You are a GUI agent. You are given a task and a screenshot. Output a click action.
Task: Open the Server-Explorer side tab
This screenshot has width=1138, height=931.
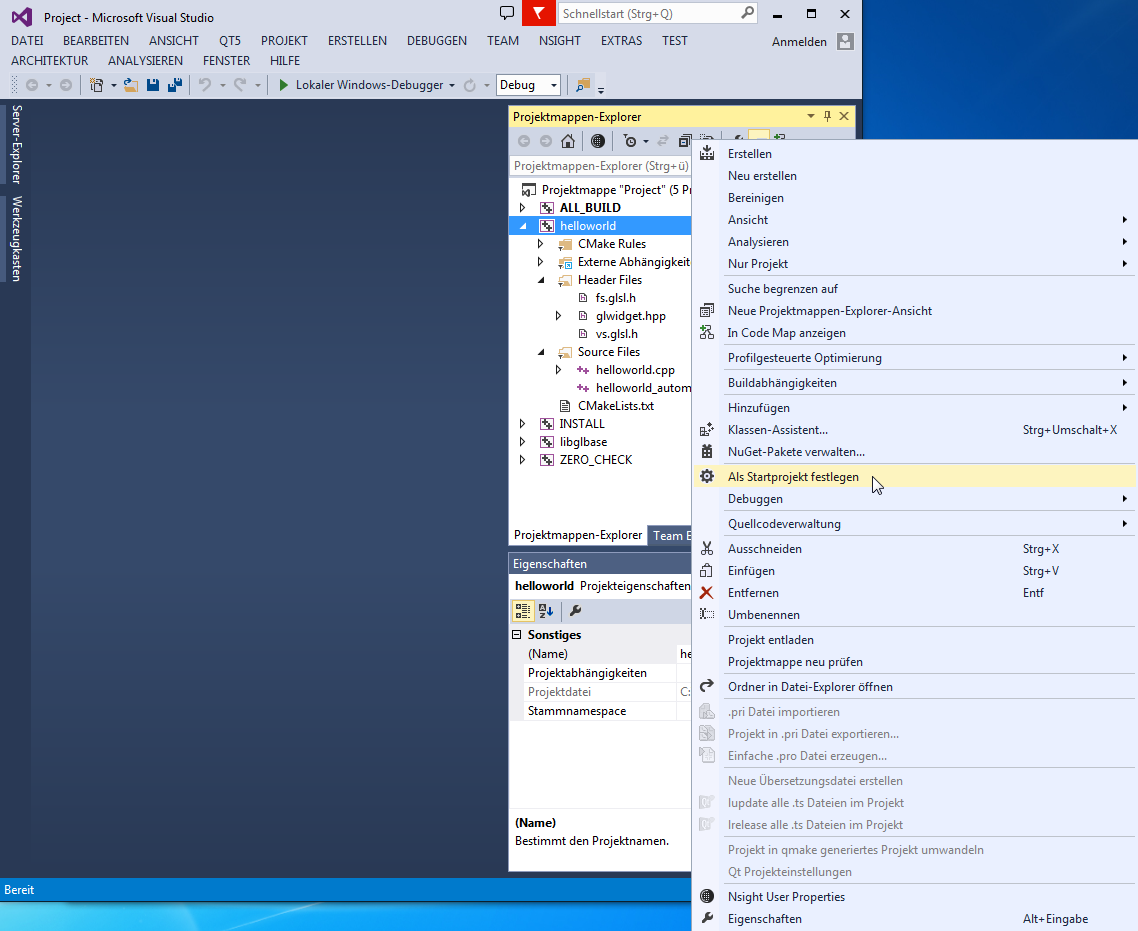coord(17,144)
